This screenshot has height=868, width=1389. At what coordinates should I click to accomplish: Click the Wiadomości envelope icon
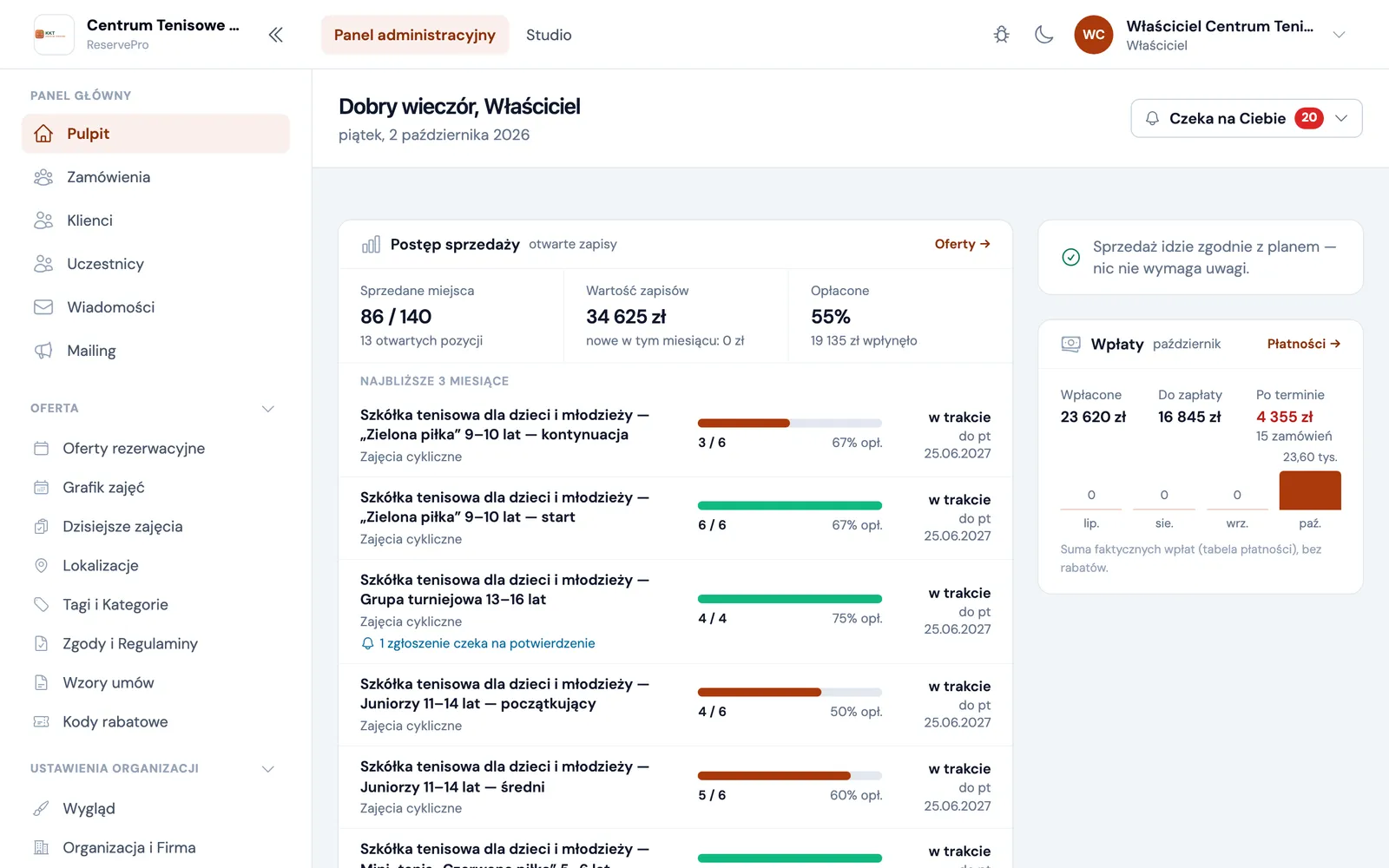[43, 307]
